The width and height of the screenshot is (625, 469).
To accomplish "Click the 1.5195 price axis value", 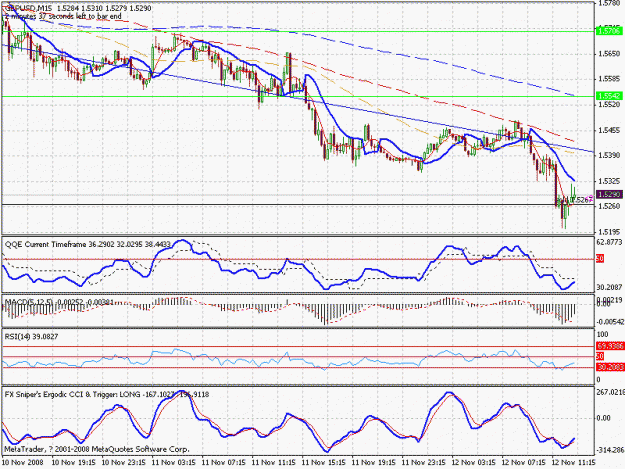I will point(609,232).
